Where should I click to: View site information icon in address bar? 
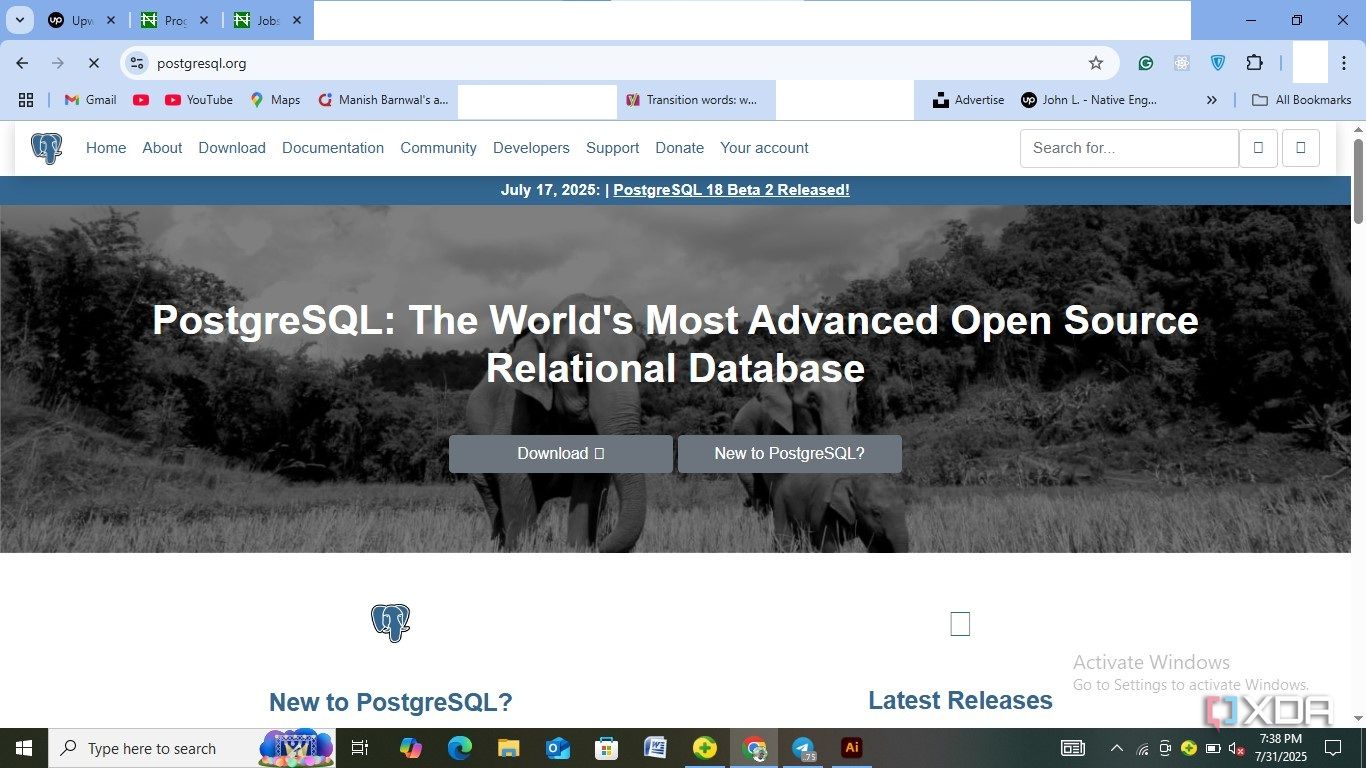point(137,63)
